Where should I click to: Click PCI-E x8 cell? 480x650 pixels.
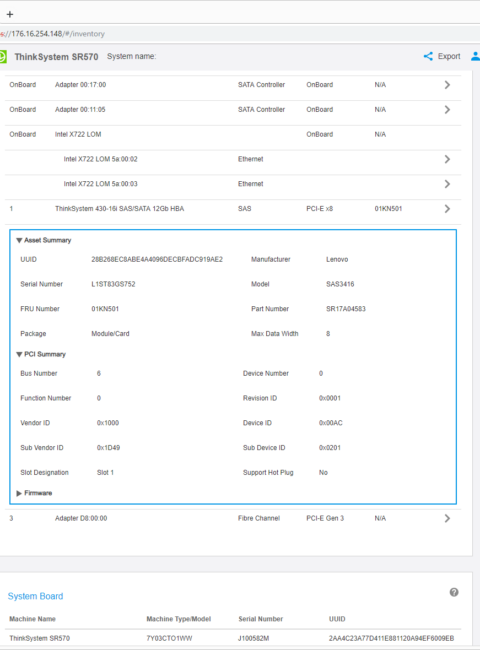coord(320,209)
